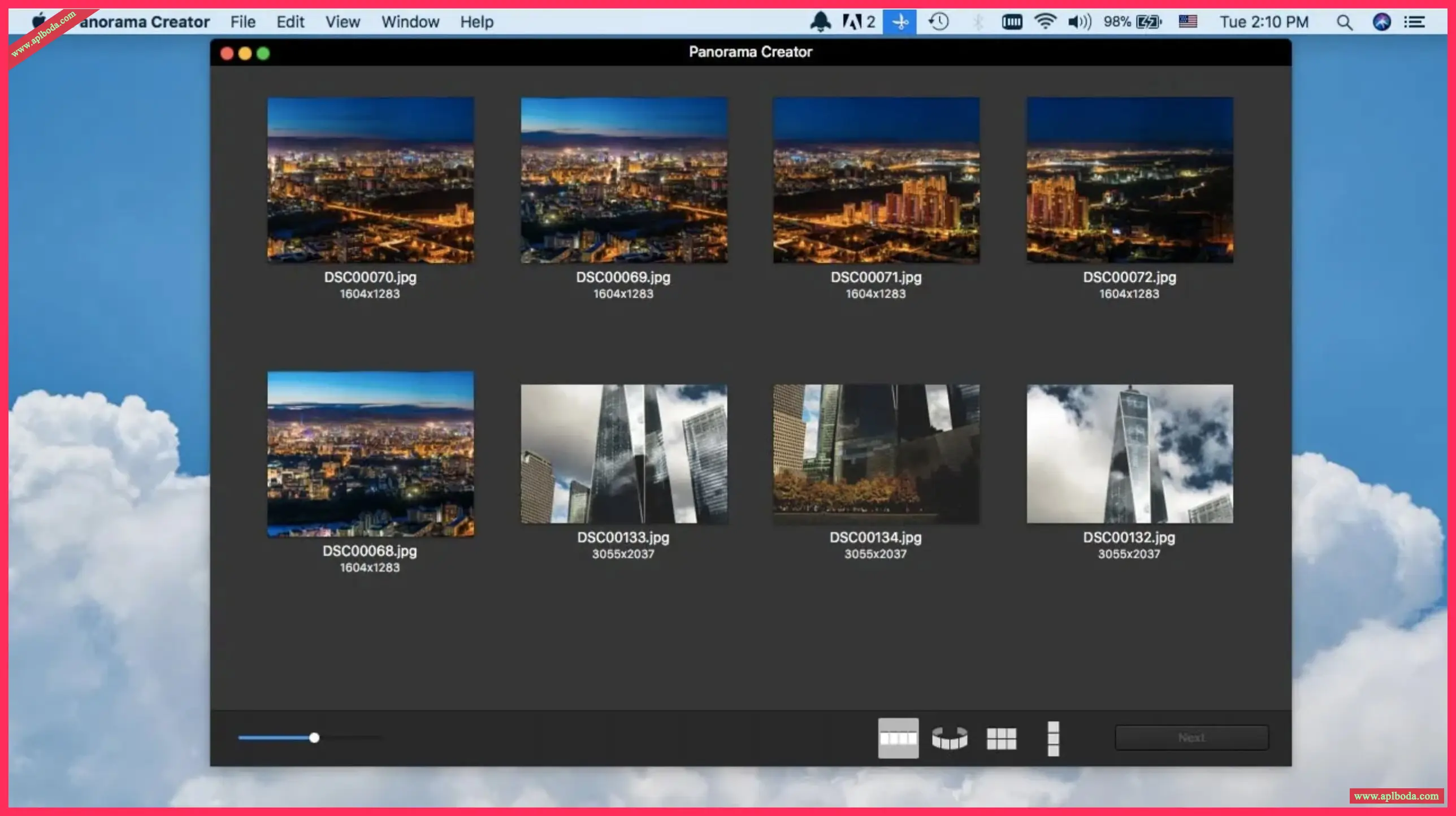Click the Panorama Creator window title text
This screenshot has height=816, width=1456.
751,52
